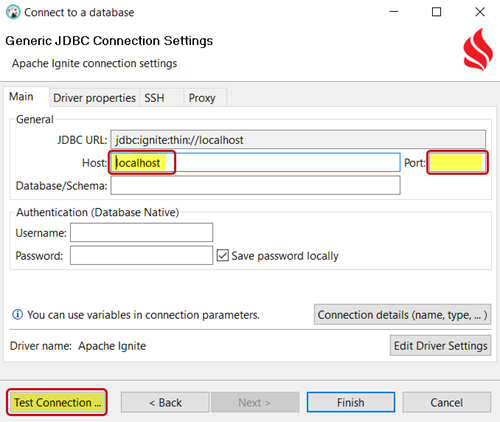Screen dimensions: 500x422
Task: Click 'You can use variables' hint text
Action: (x=143, y=315)
